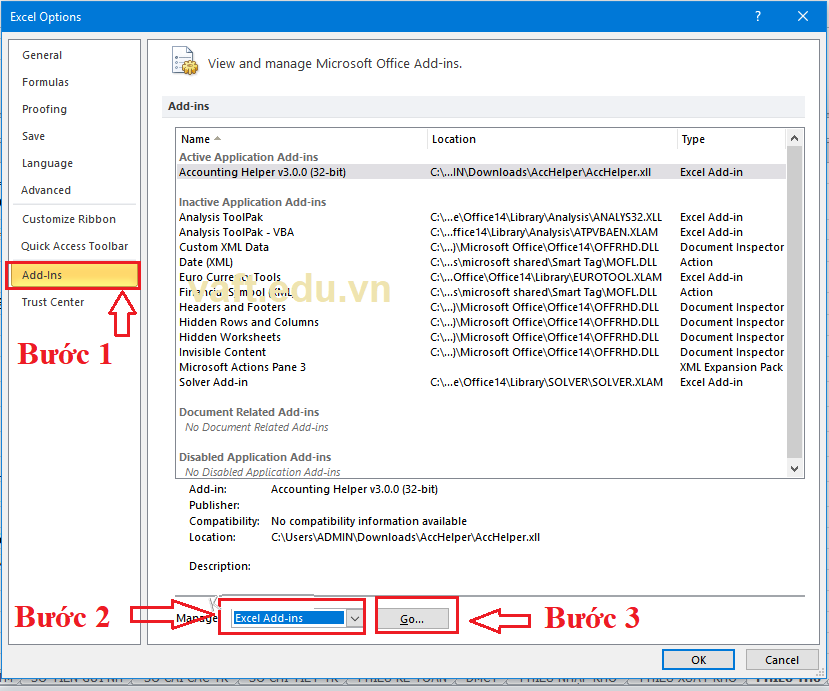Viewport: 829px width, 691px height.
Task: Open Trust Center settings
Action: pos(53,302)
